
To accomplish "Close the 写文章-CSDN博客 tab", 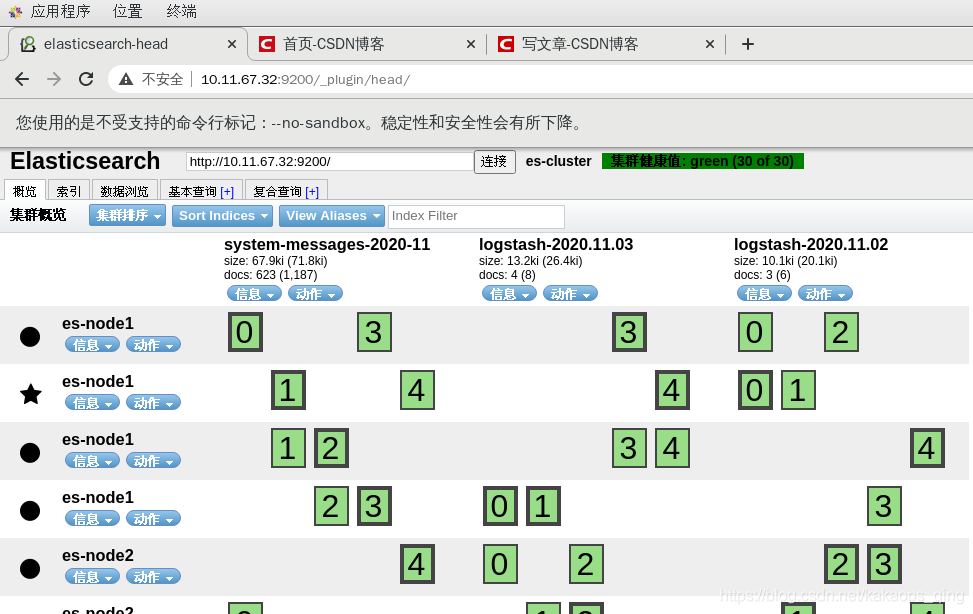I will [x=710, y=44].
